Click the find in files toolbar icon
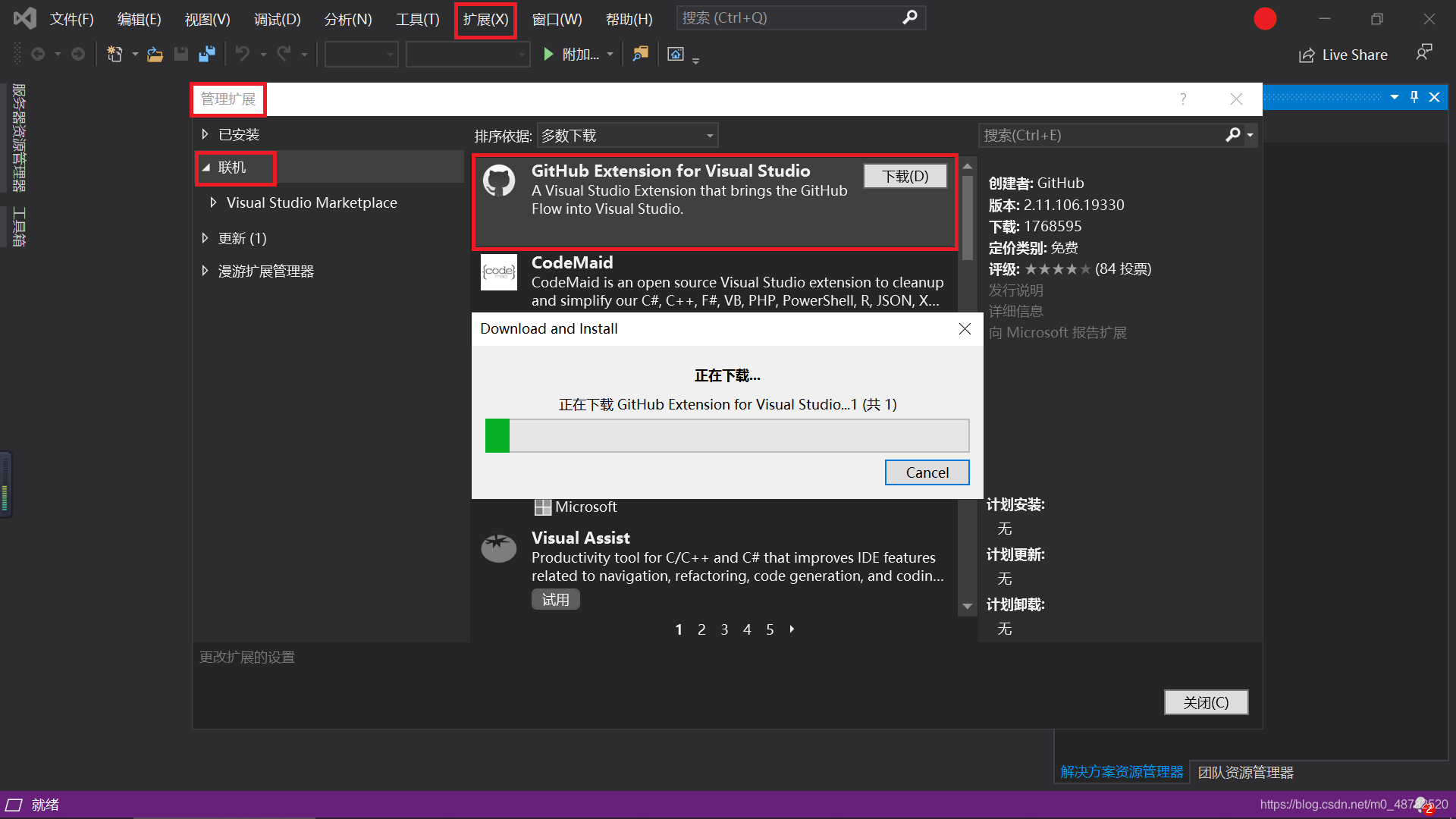Screen dimensions: 1456x819 tap(641, 54)
